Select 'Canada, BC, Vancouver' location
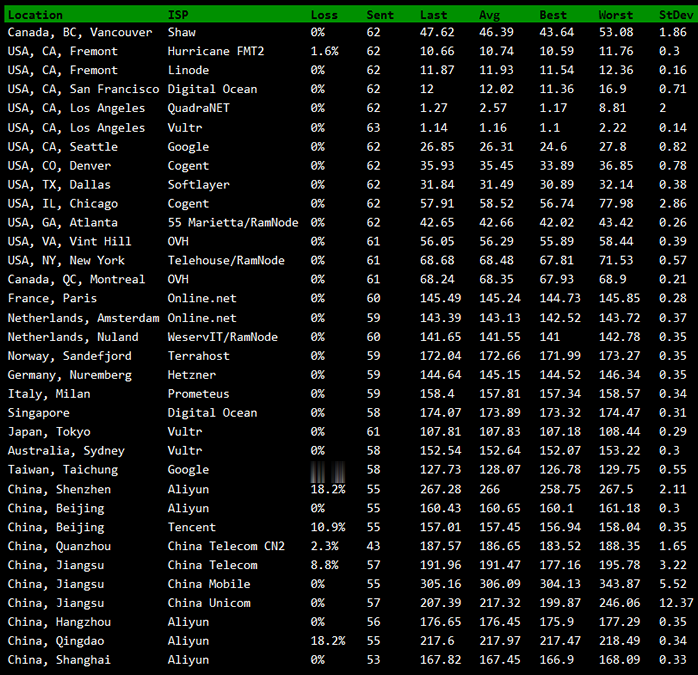This screenshot has width=698, height=675. pyautogui.click(x=80, y=33)
